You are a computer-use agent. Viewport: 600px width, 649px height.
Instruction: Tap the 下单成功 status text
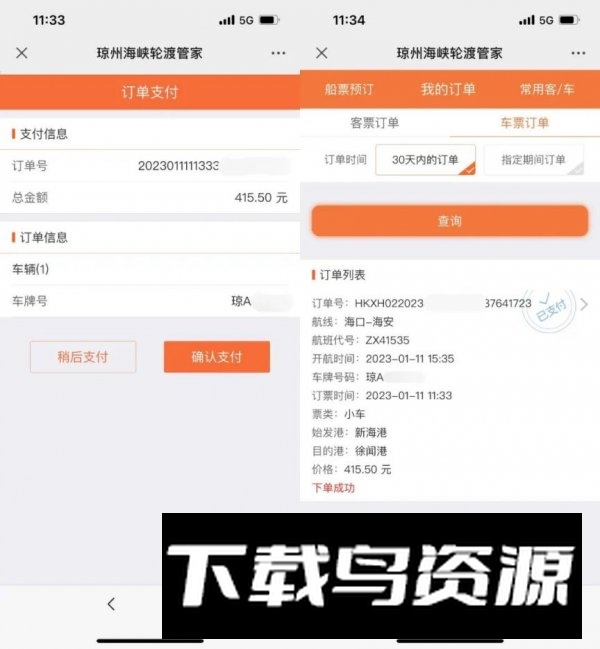(333, 488)
